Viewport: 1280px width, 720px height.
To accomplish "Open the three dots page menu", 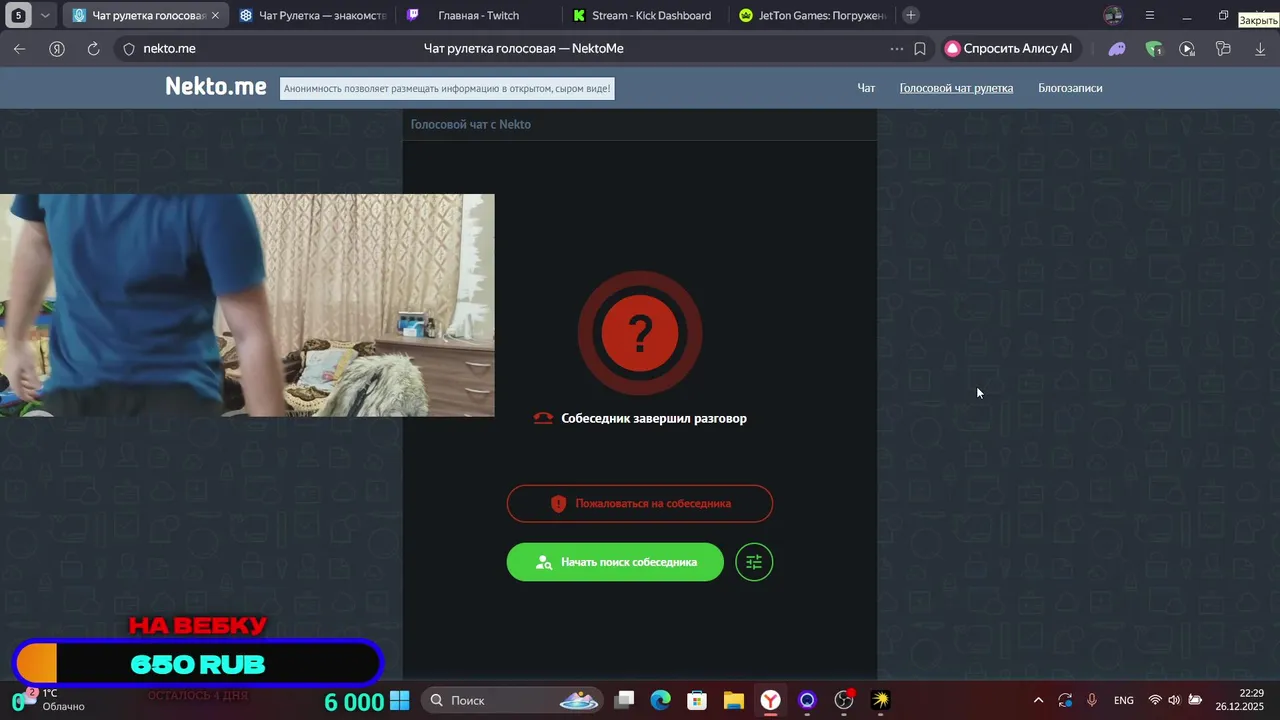I will click(896, 48).
